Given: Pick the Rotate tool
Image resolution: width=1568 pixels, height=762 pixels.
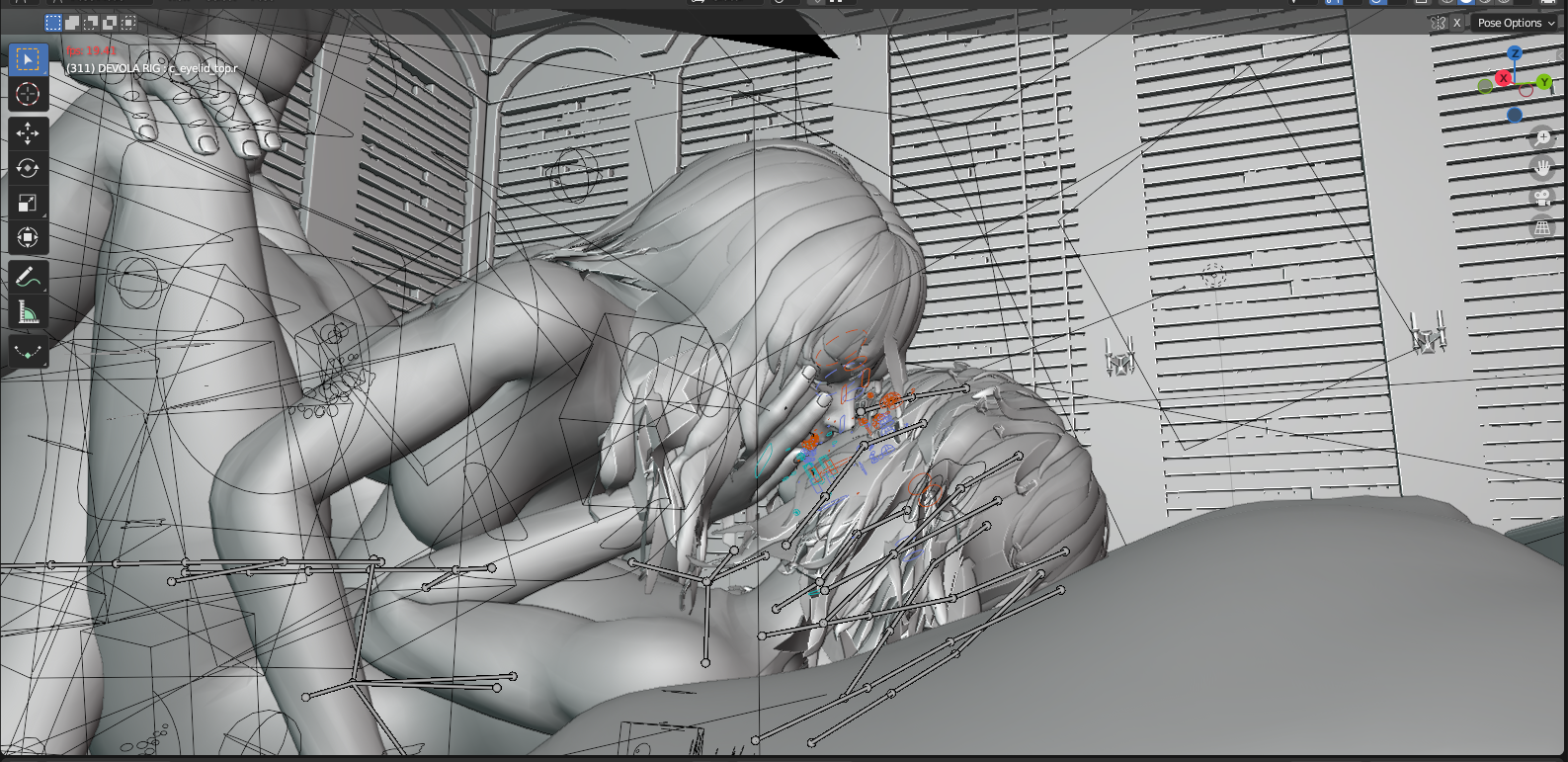Looking at the screenshot, I should 28,168.
